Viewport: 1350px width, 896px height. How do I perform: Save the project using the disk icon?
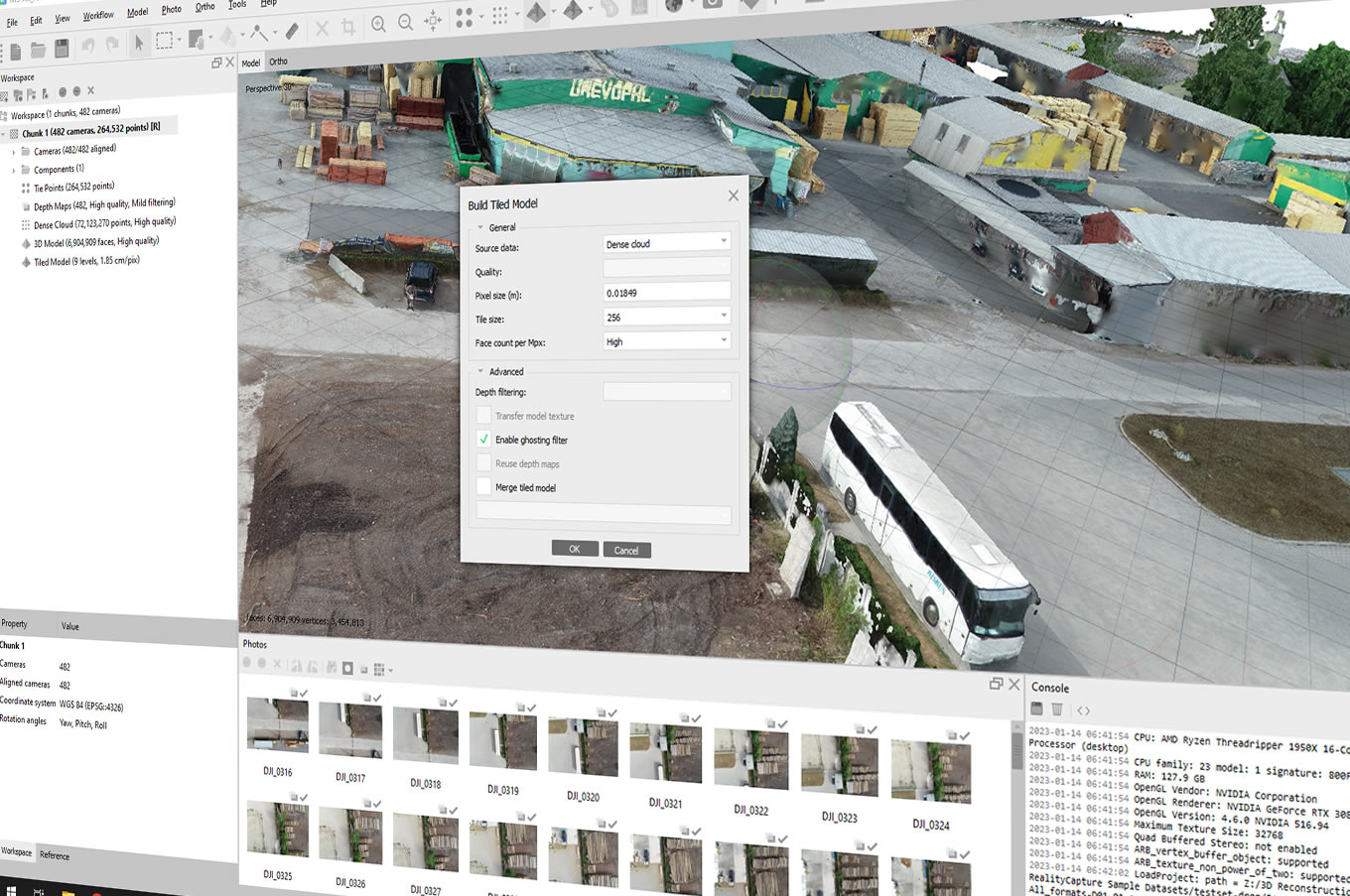pyautogui.click(x=62, y=48)
